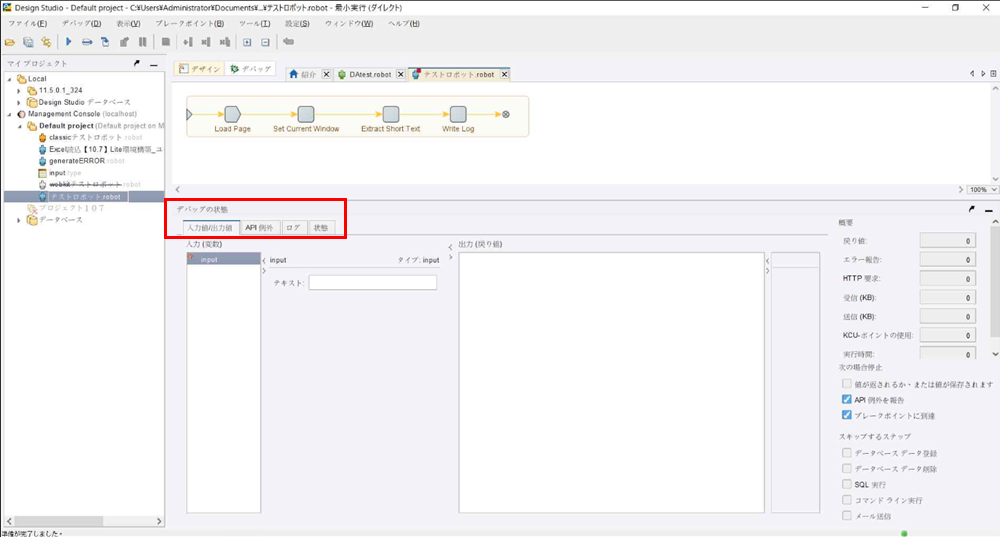
Task: Select the API 例外 tab
Action: (259, 228)
